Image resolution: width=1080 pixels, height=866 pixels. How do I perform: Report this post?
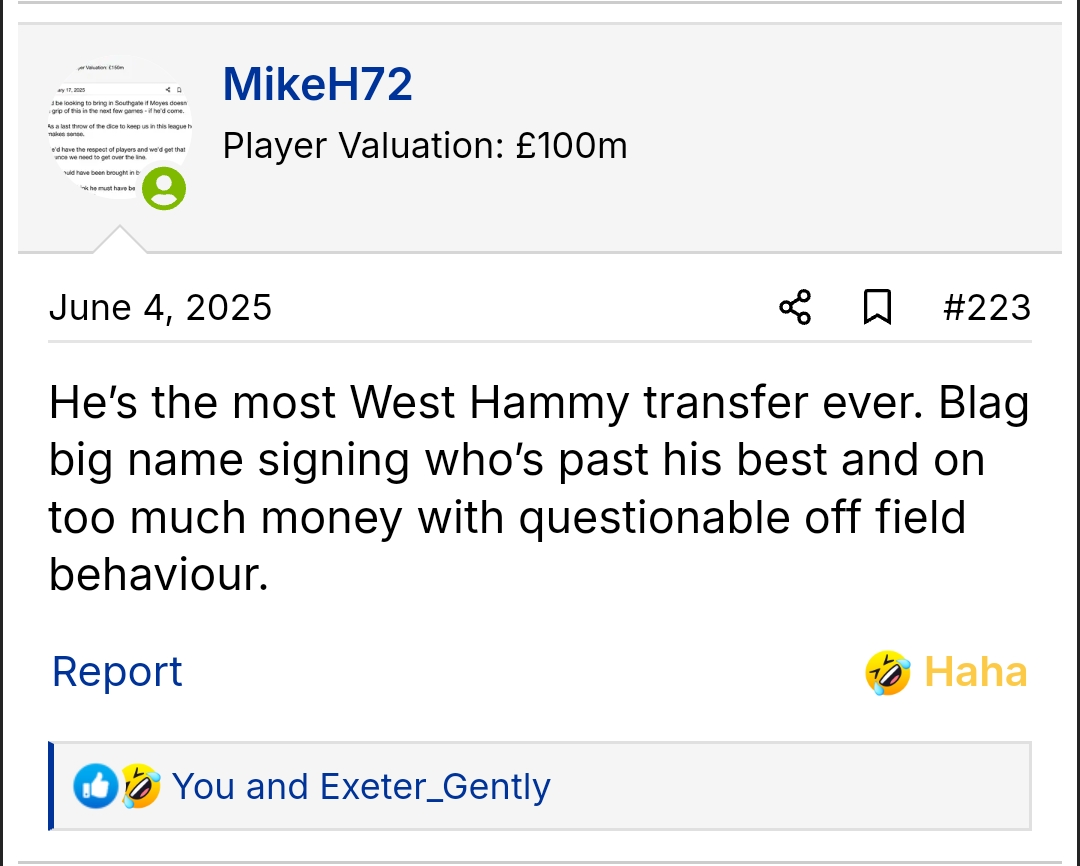[x=117, y=672]
